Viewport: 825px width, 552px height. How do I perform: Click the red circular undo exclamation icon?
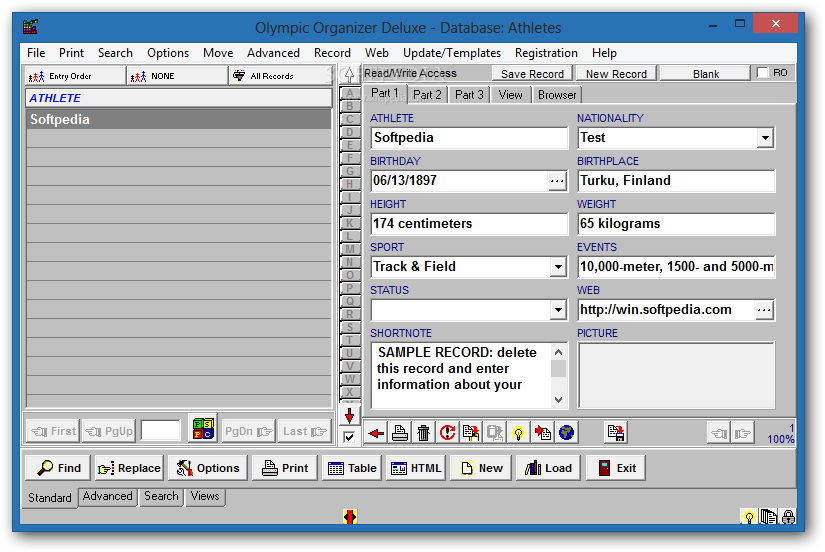click(447, 433)
